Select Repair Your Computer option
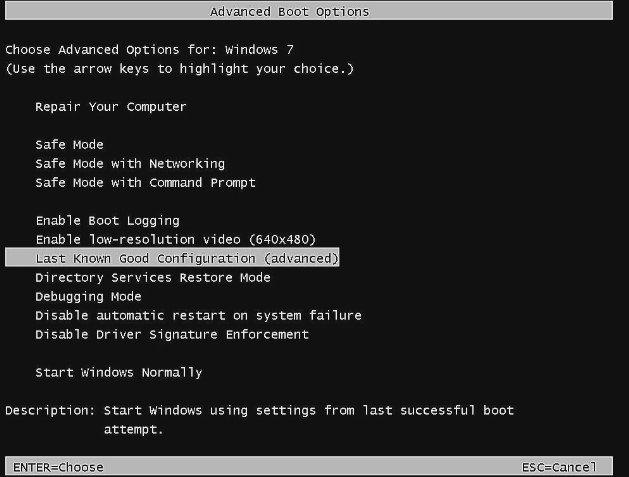The width and height of the screenshot is (629, 477). click(110, 107)
